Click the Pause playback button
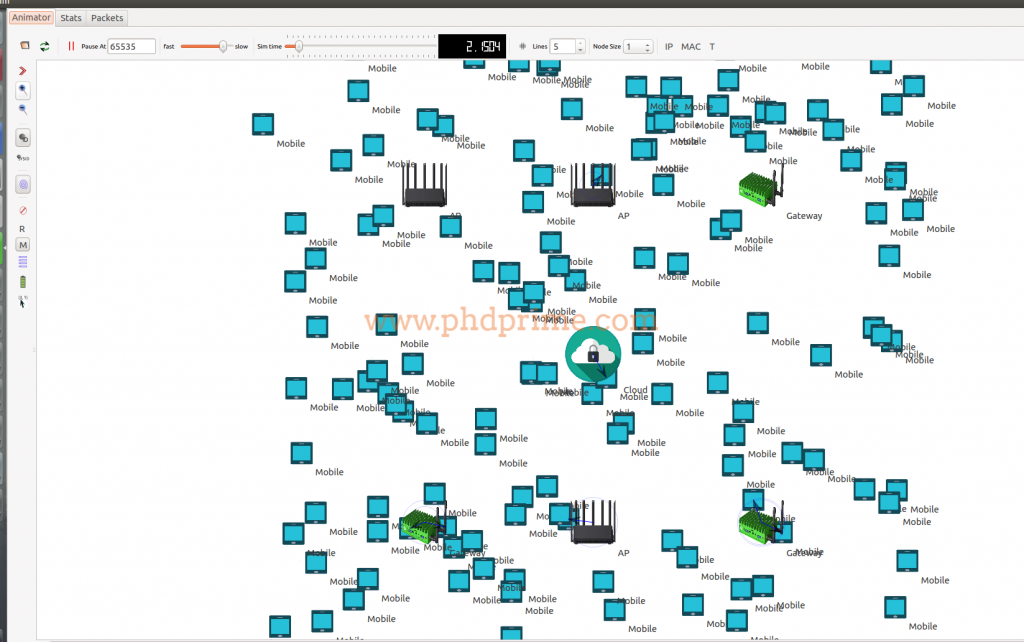 72,46
